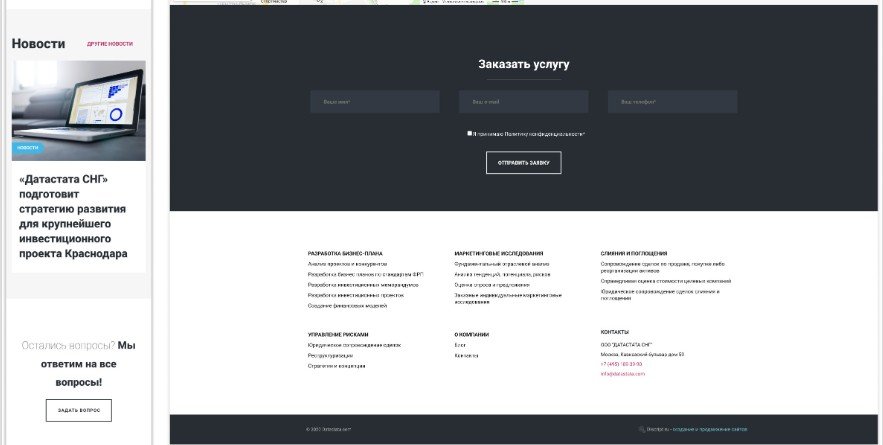Open 'Разработка инвестиционных проектов' link
This screenshot has width=883, height=445.
(355, 295)
